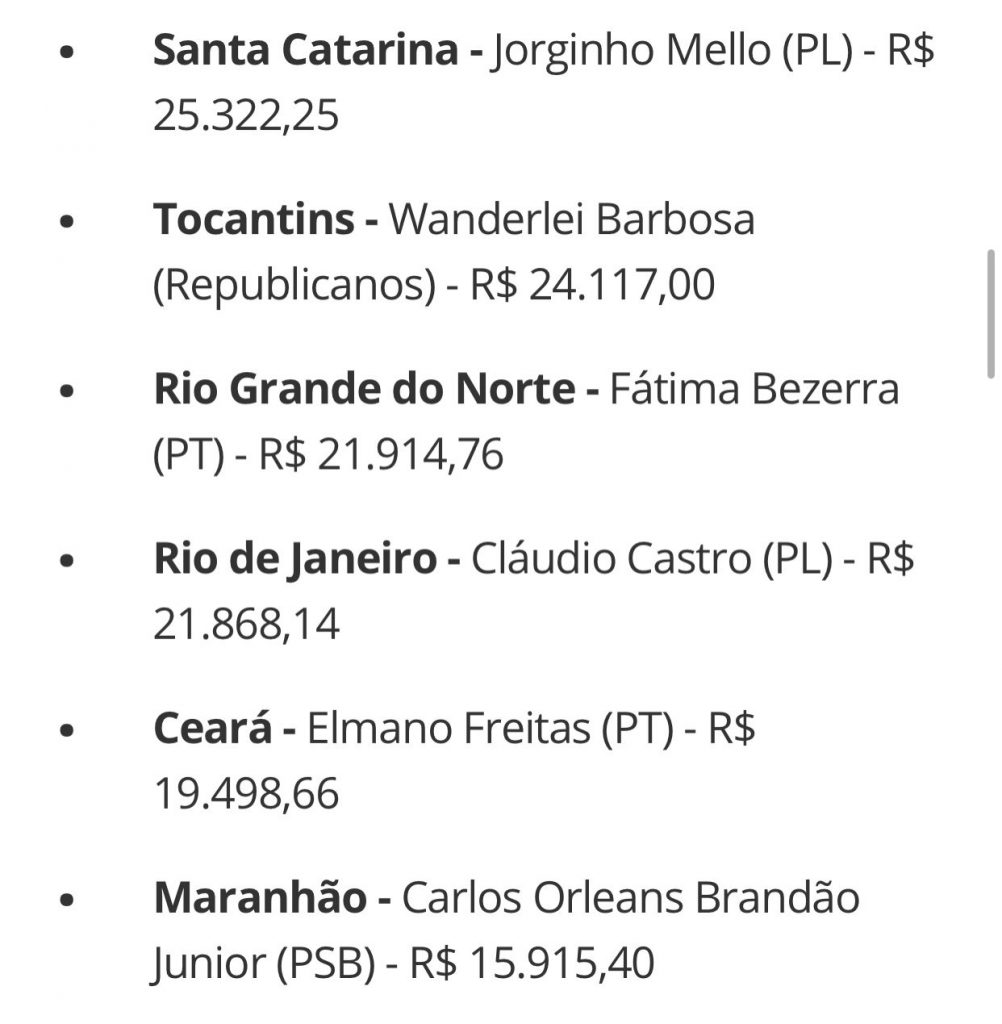This screenshot has height=1024, width=1002.
Task: Click the name Elmano Freitas
Action: (449, 729)
